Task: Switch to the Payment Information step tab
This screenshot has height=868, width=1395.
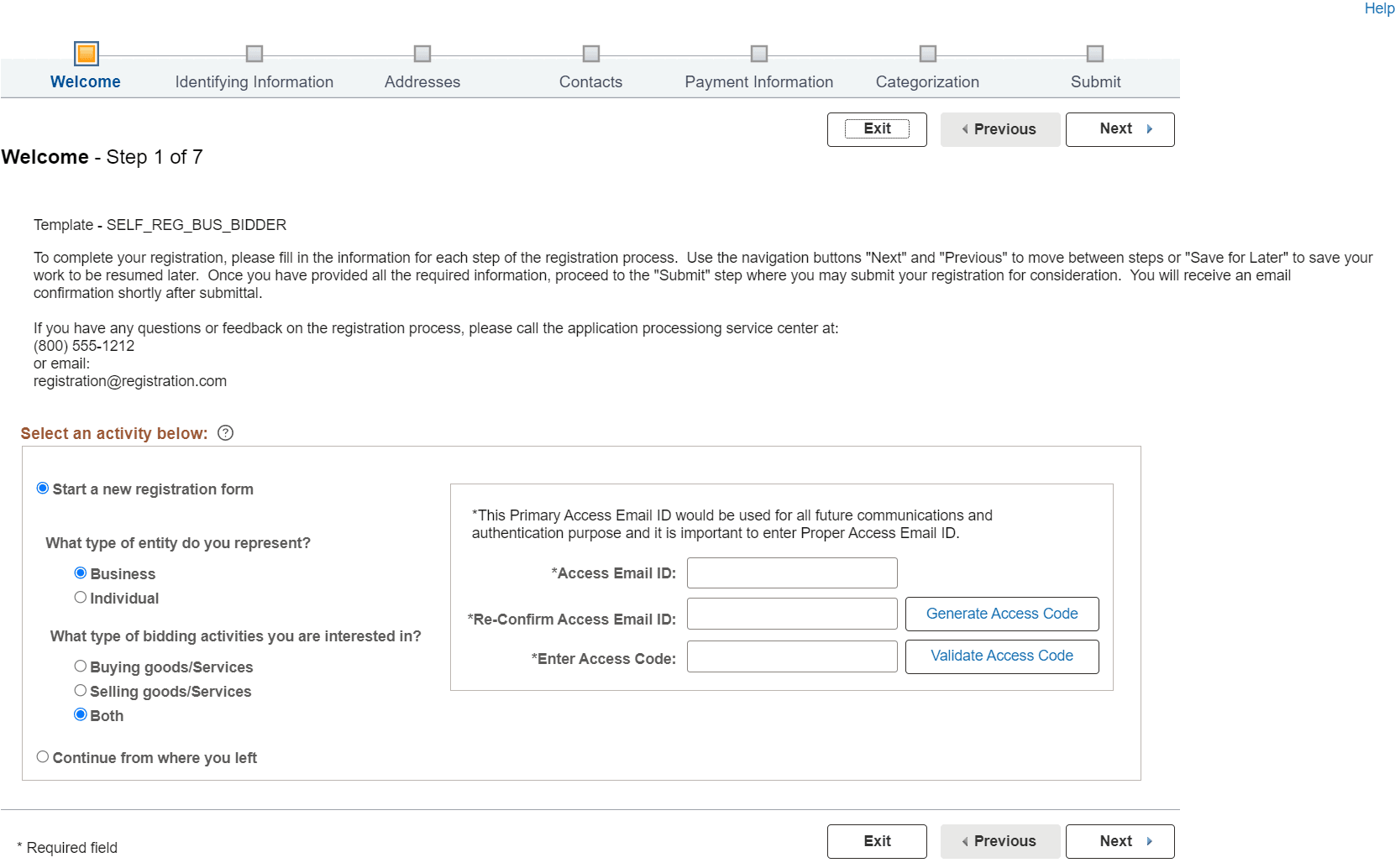Action: [759, 81]
